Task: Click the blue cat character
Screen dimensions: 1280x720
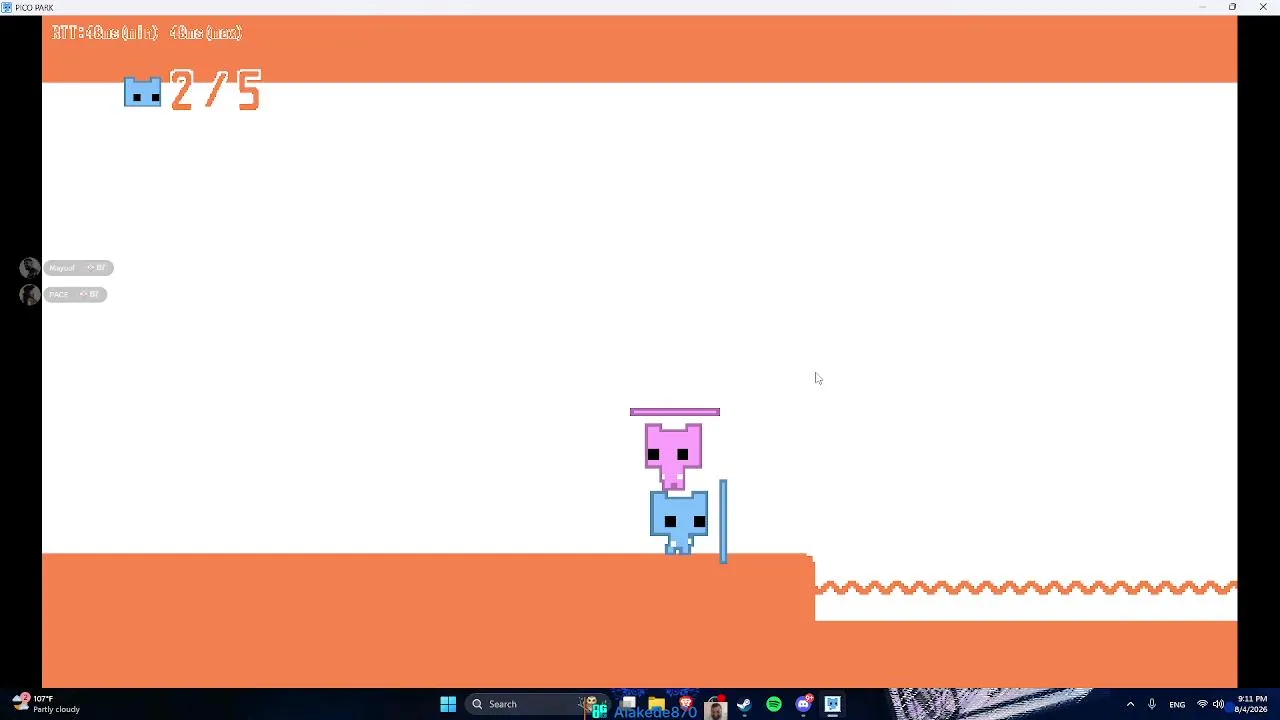Action: click(x=679, y=521)
